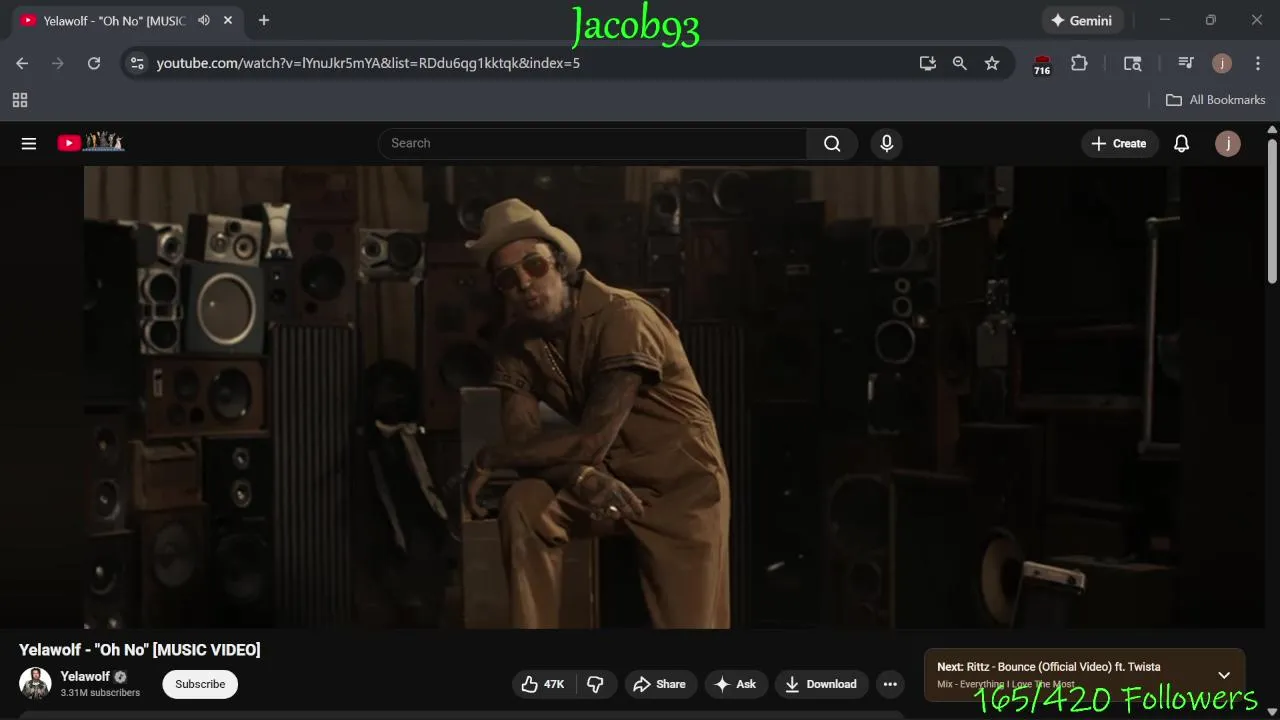Open Yelawolf channel avatar
Image resolution: width=1280 pixels, height=720 pixels.
tap(35, 683)
